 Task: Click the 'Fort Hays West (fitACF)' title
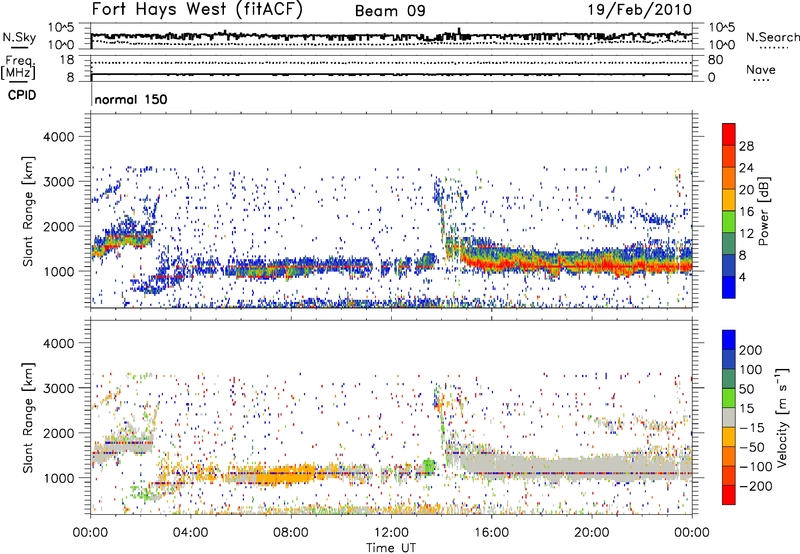(x=197, y=9)
